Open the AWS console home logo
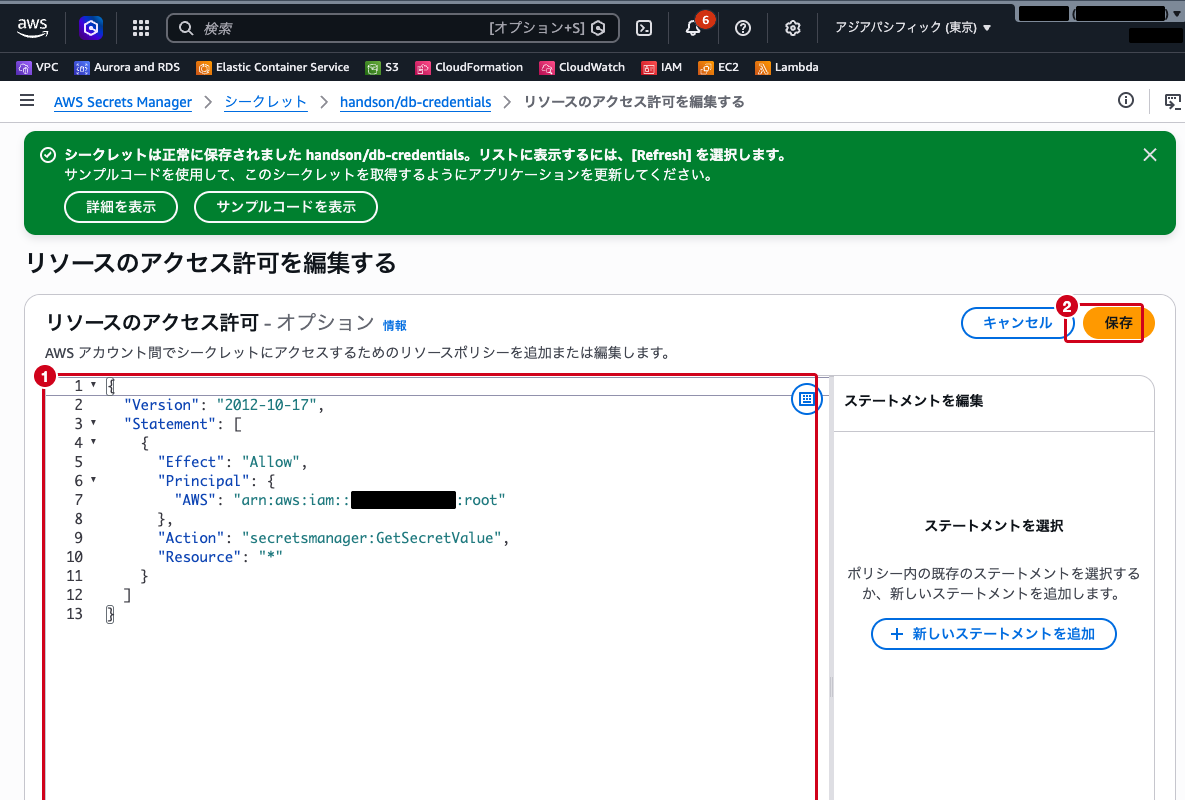The height and width of the screenshot is (800, 1185). tap(32, 27)
